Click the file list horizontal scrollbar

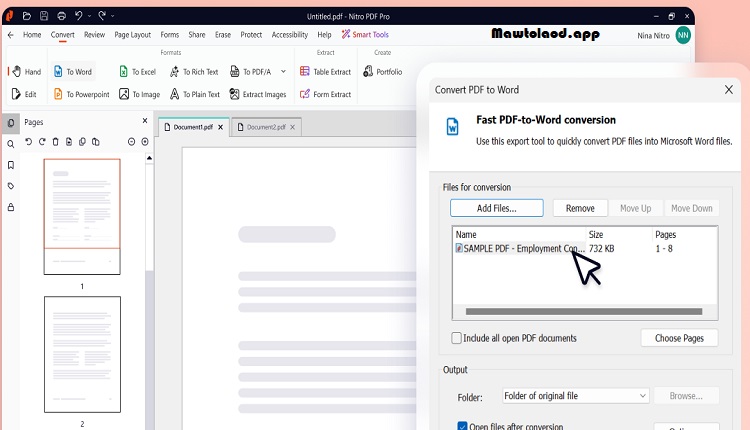(584, 311)
